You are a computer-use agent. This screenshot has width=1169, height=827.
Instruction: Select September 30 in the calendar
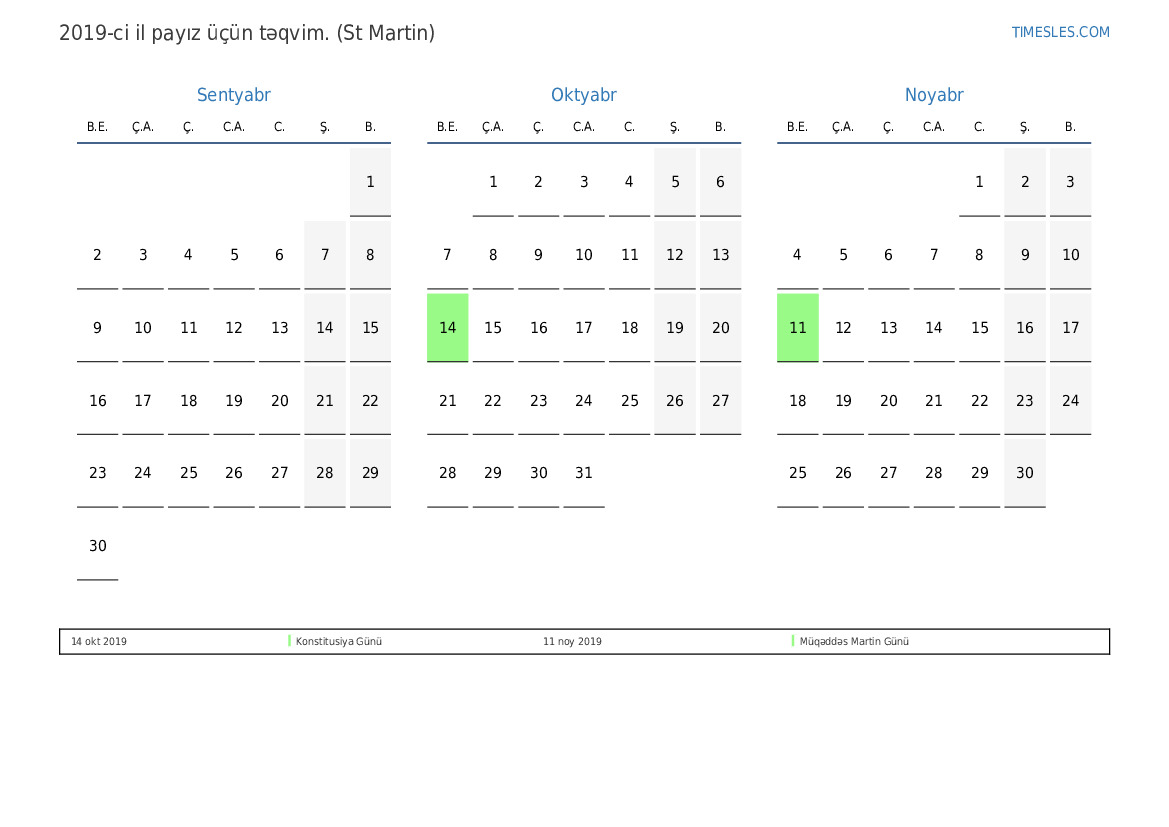click(x=97, y=546)
